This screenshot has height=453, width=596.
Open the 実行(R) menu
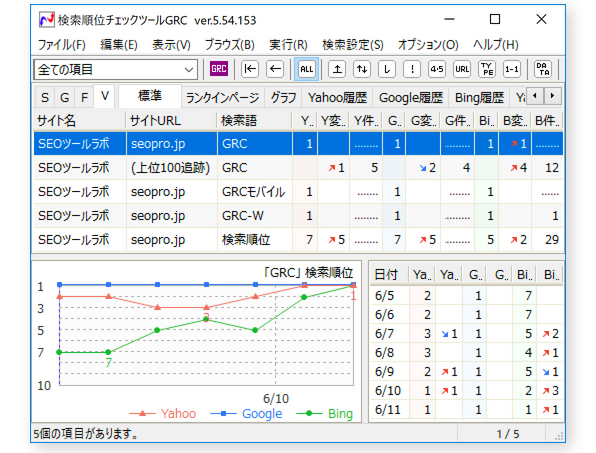288,45
